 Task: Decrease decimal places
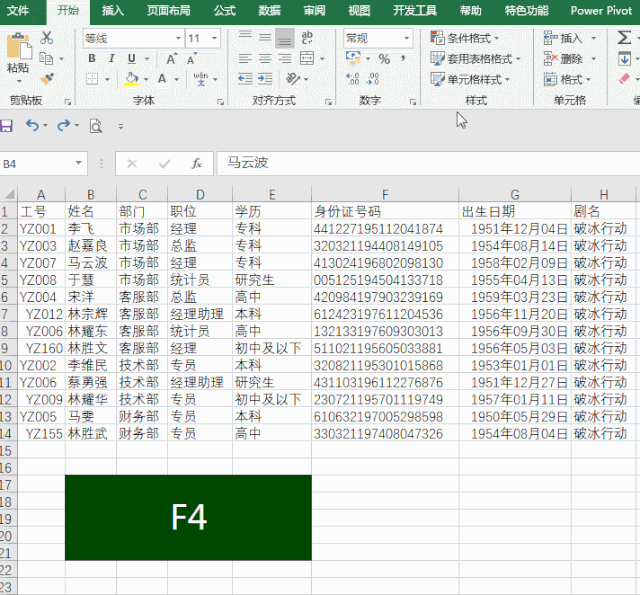[373, 79]
